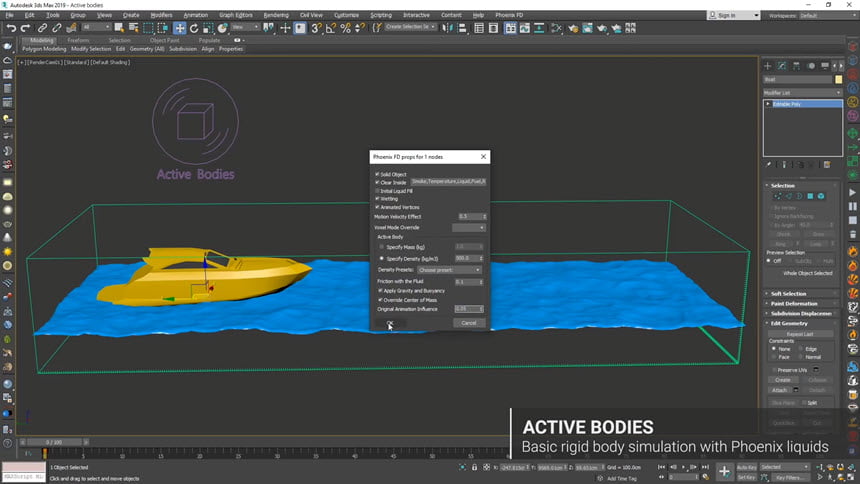860x484 pixels.
Task: Toggle Apply Gravity and Buoyancy checkbox
Action: click(x=380, y=291)
